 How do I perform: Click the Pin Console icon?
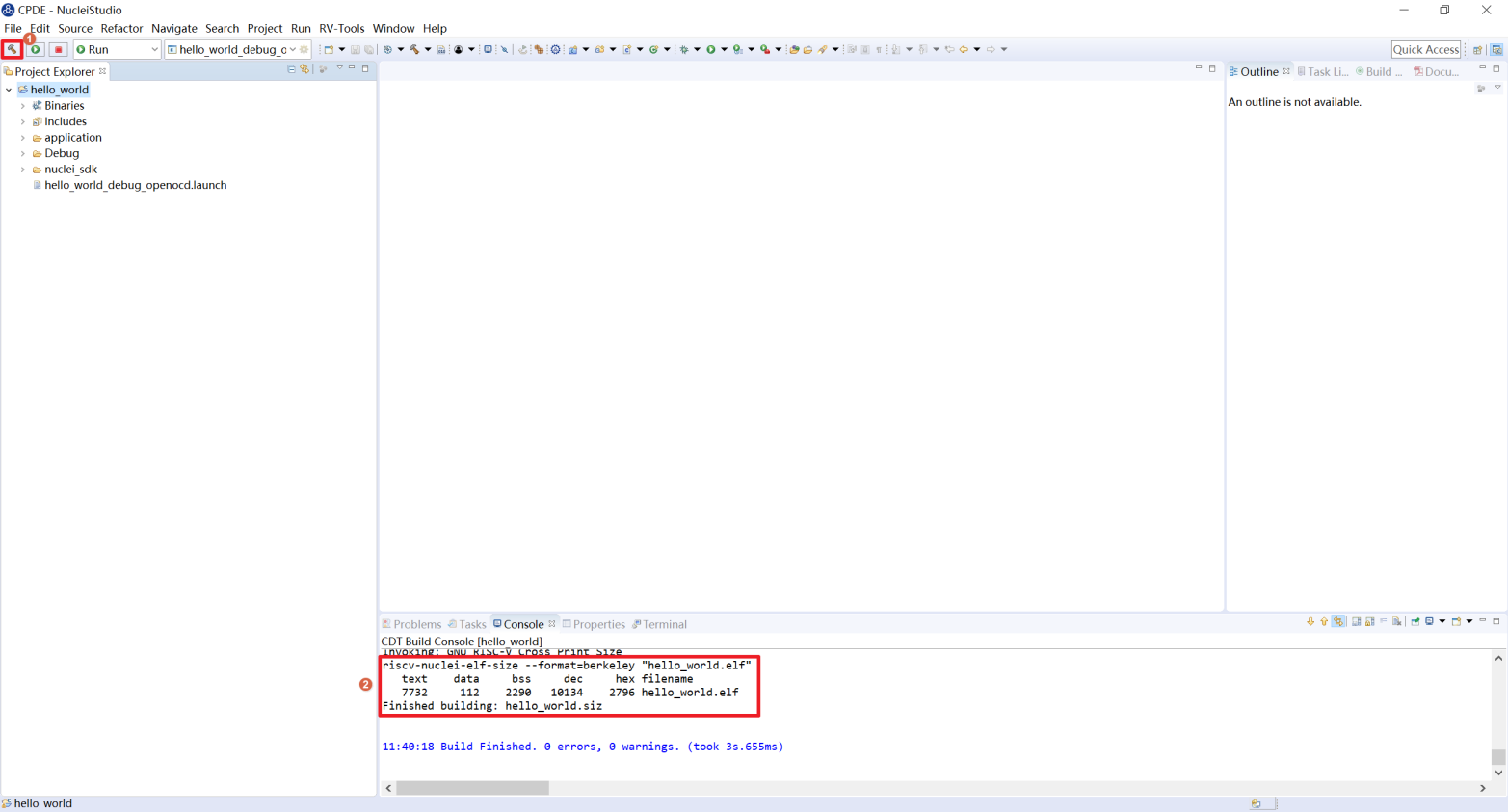1415,621
